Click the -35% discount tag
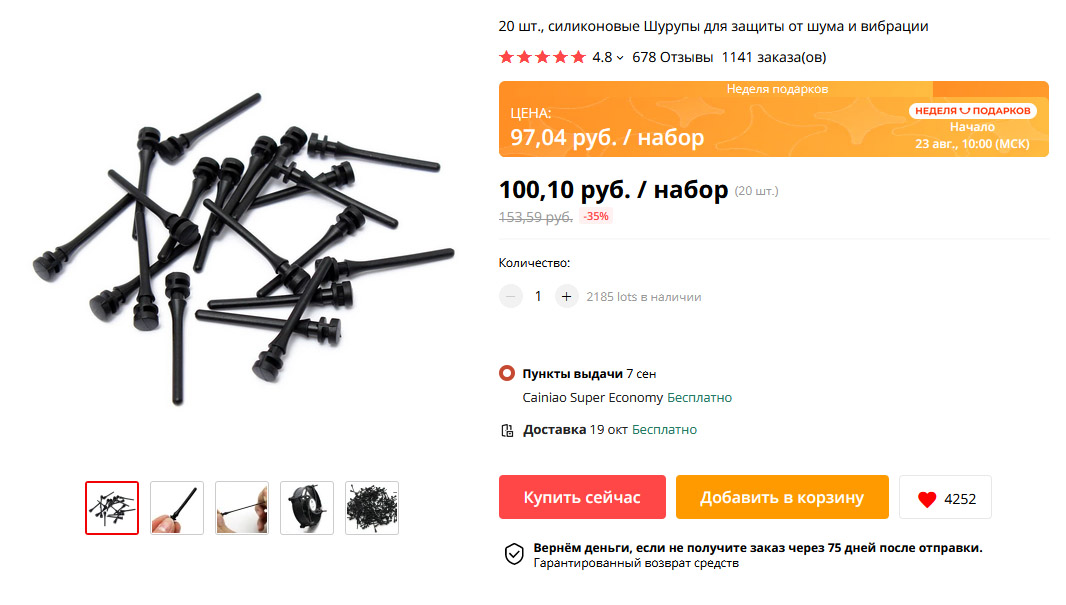 (x=596, y=216)
